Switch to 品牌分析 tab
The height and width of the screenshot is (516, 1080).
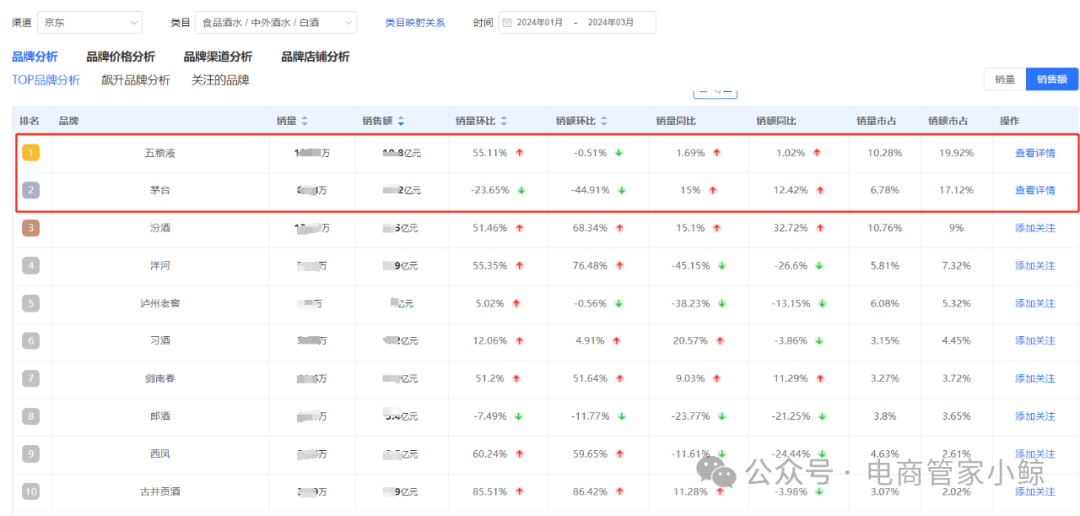coord(35,57)
